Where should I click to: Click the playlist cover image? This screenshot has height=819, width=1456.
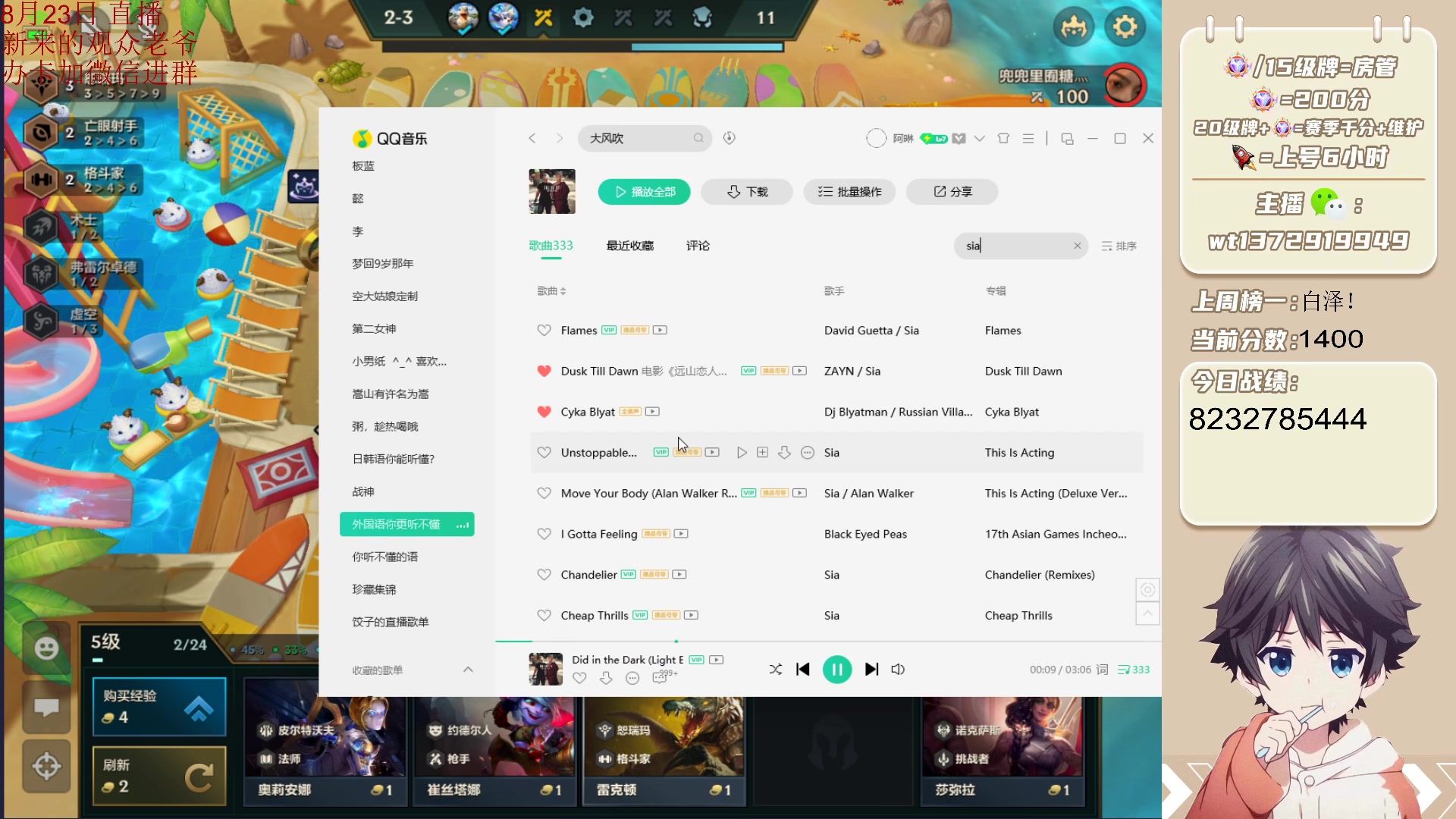coord(552,191)
